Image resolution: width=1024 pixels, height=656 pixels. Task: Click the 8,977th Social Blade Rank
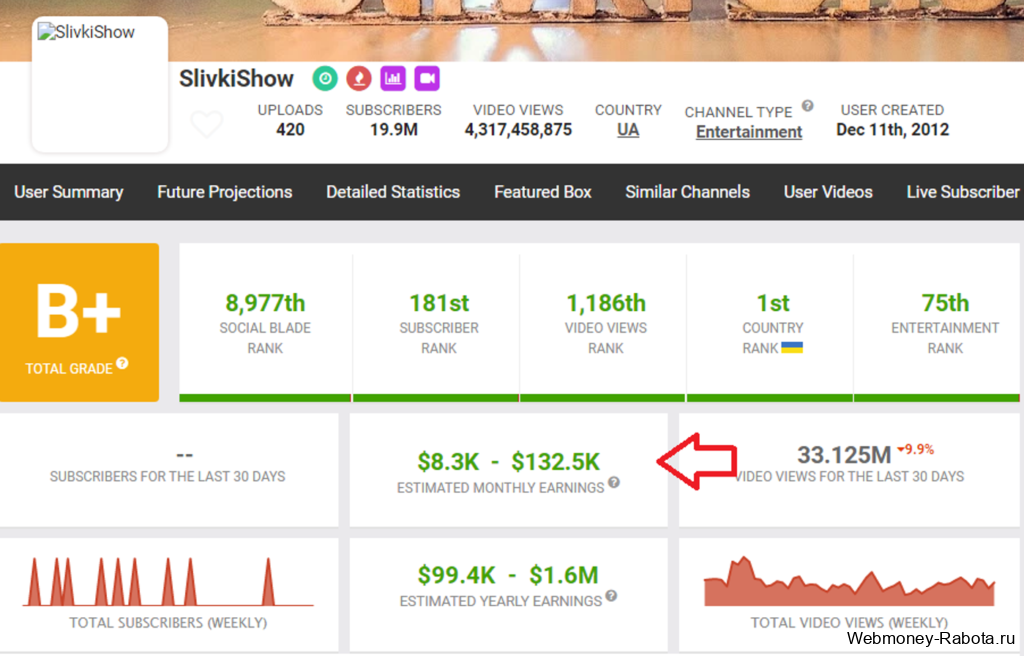tap(265, 303)
